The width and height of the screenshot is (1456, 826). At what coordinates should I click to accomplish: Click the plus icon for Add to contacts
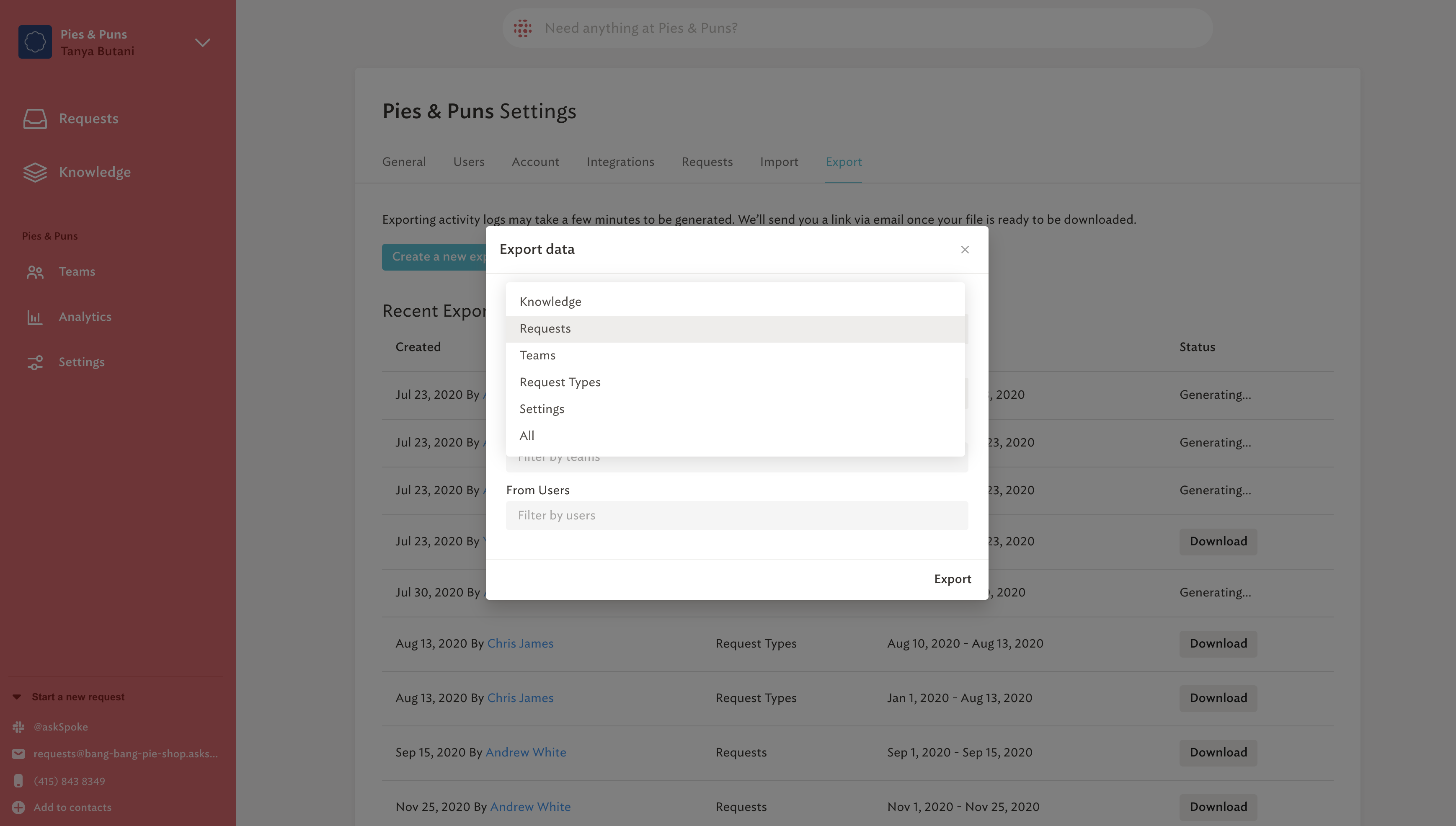pyautogui.click(x=18, y=807)
